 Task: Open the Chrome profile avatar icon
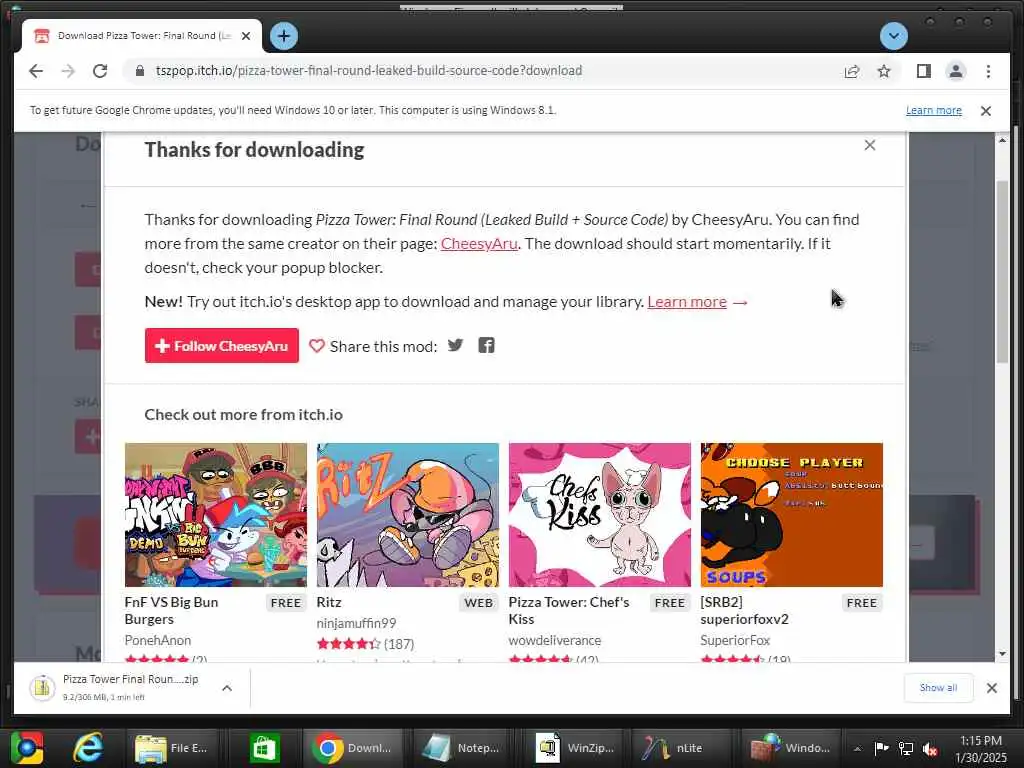(955, 71)
